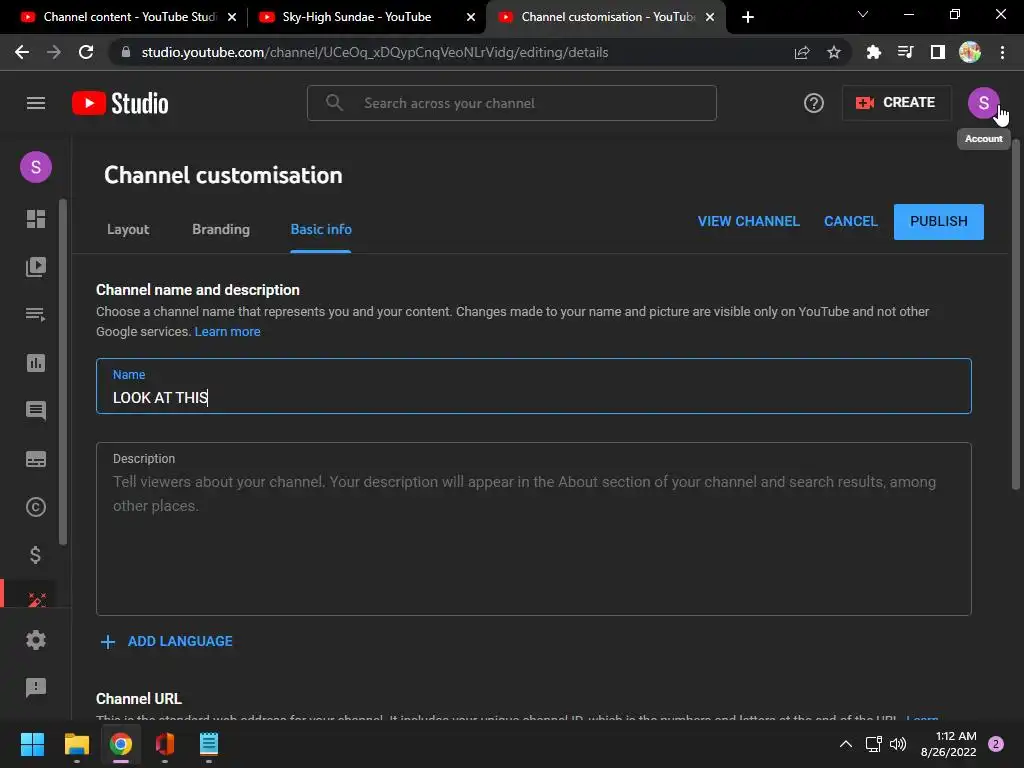The height and width of the screenshot is (768, 1024).
Task: Open the hamburger navigation menu
Action: [36, 103]
